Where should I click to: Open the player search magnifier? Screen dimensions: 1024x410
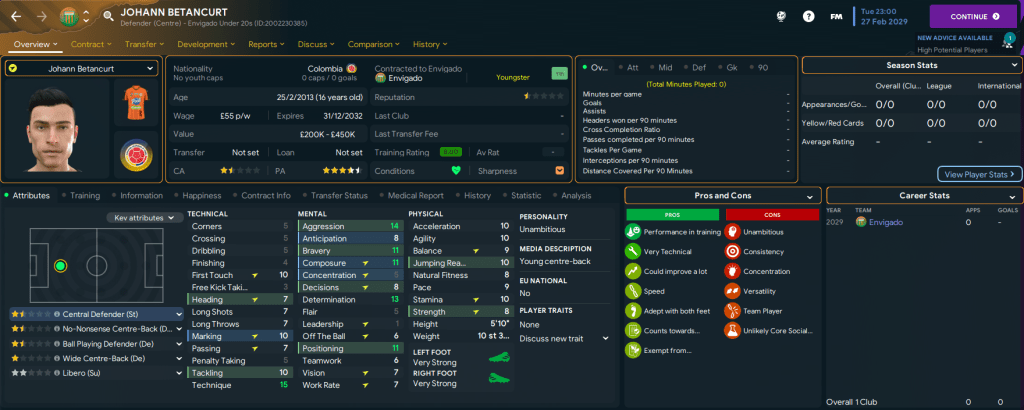click(x=108, y=16)
